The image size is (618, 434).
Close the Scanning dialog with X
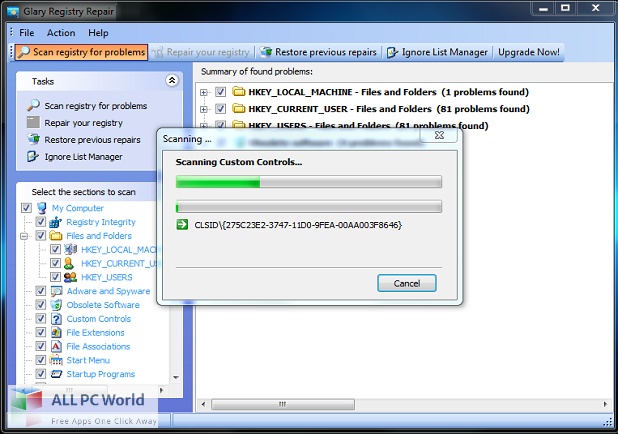tap(439, 135)
